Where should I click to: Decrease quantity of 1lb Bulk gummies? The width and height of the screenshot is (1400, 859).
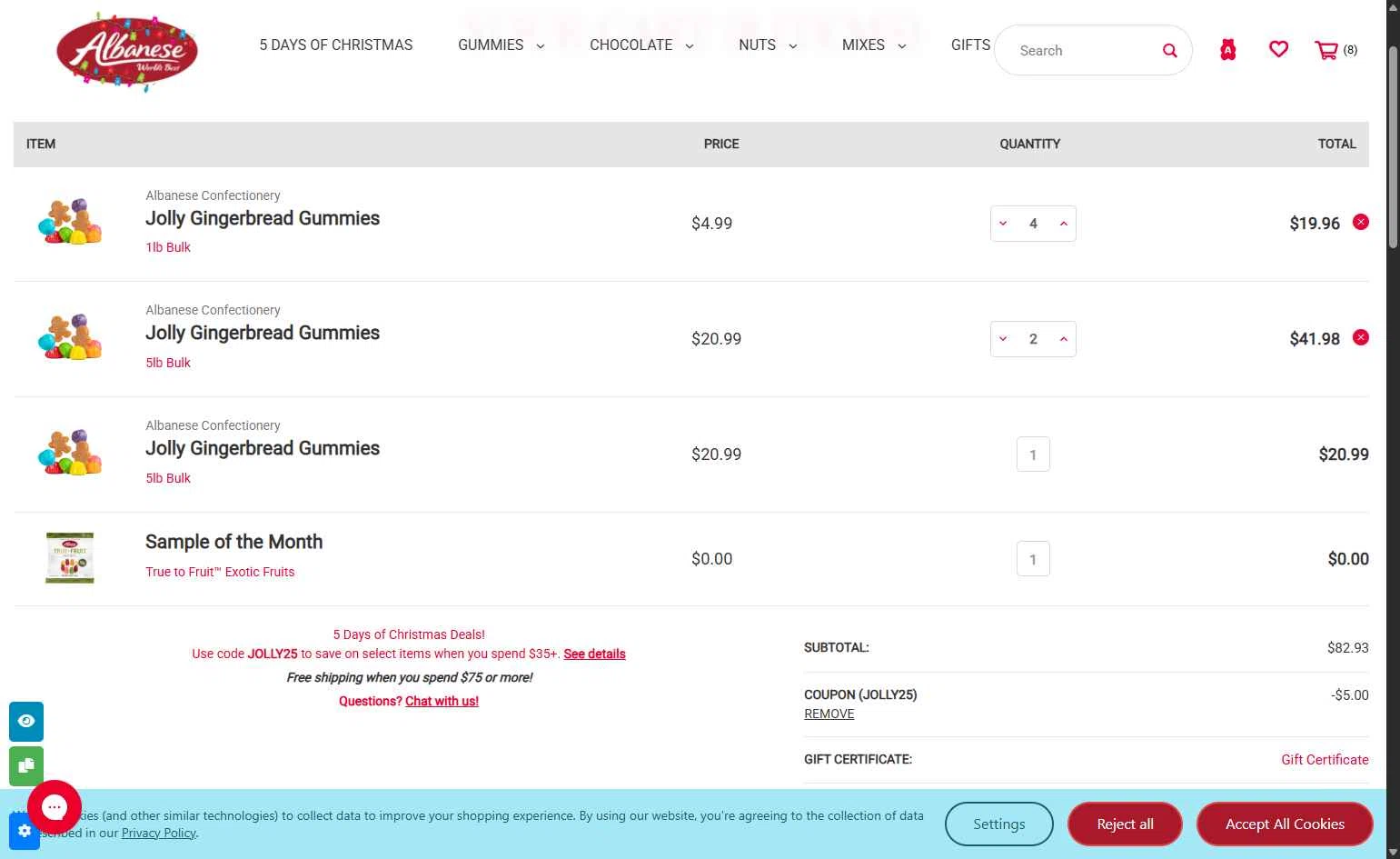1003,224
